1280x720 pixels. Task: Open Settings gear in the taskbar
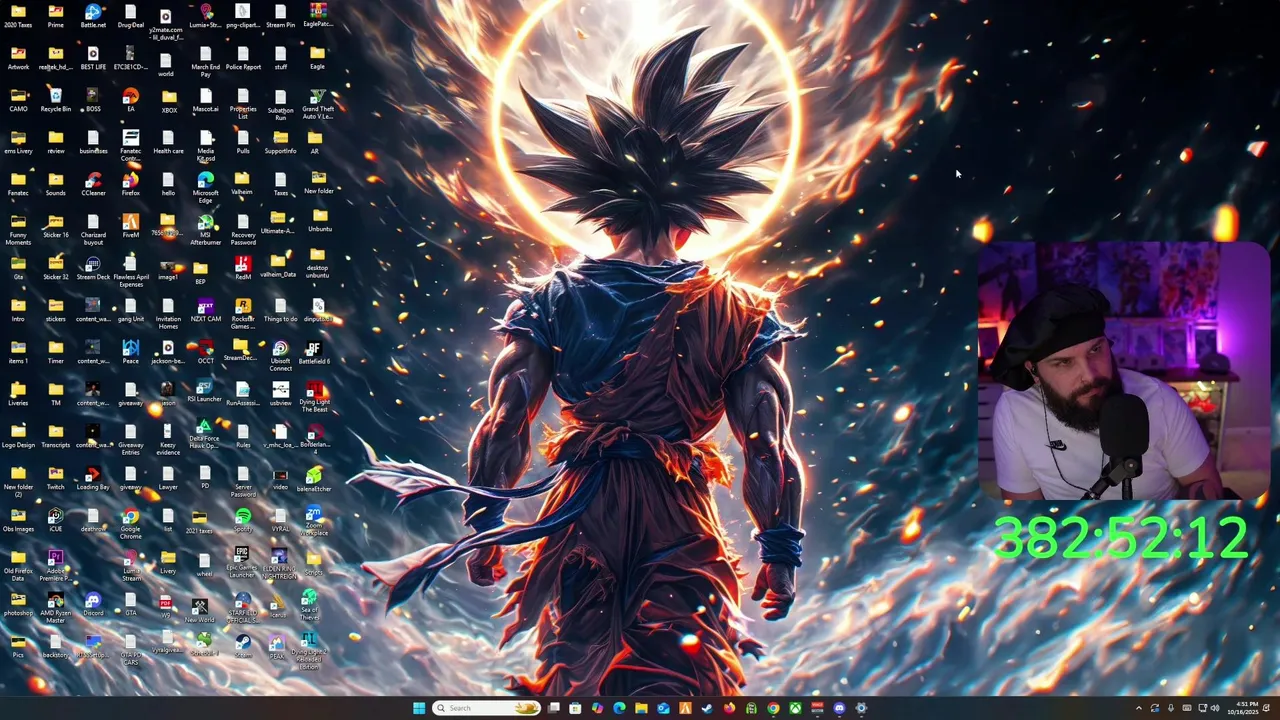coord(861,708)
